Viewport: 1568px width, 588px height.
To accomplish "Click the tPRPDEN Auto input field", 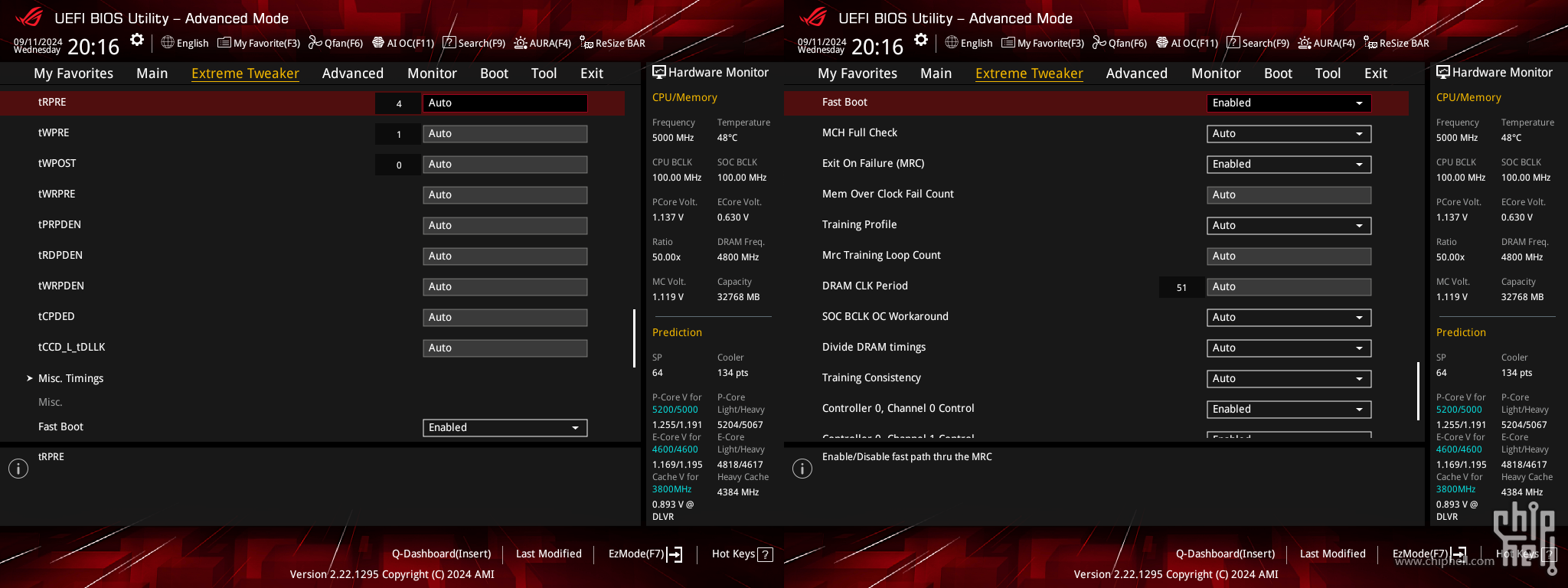I will pos(505,225).
